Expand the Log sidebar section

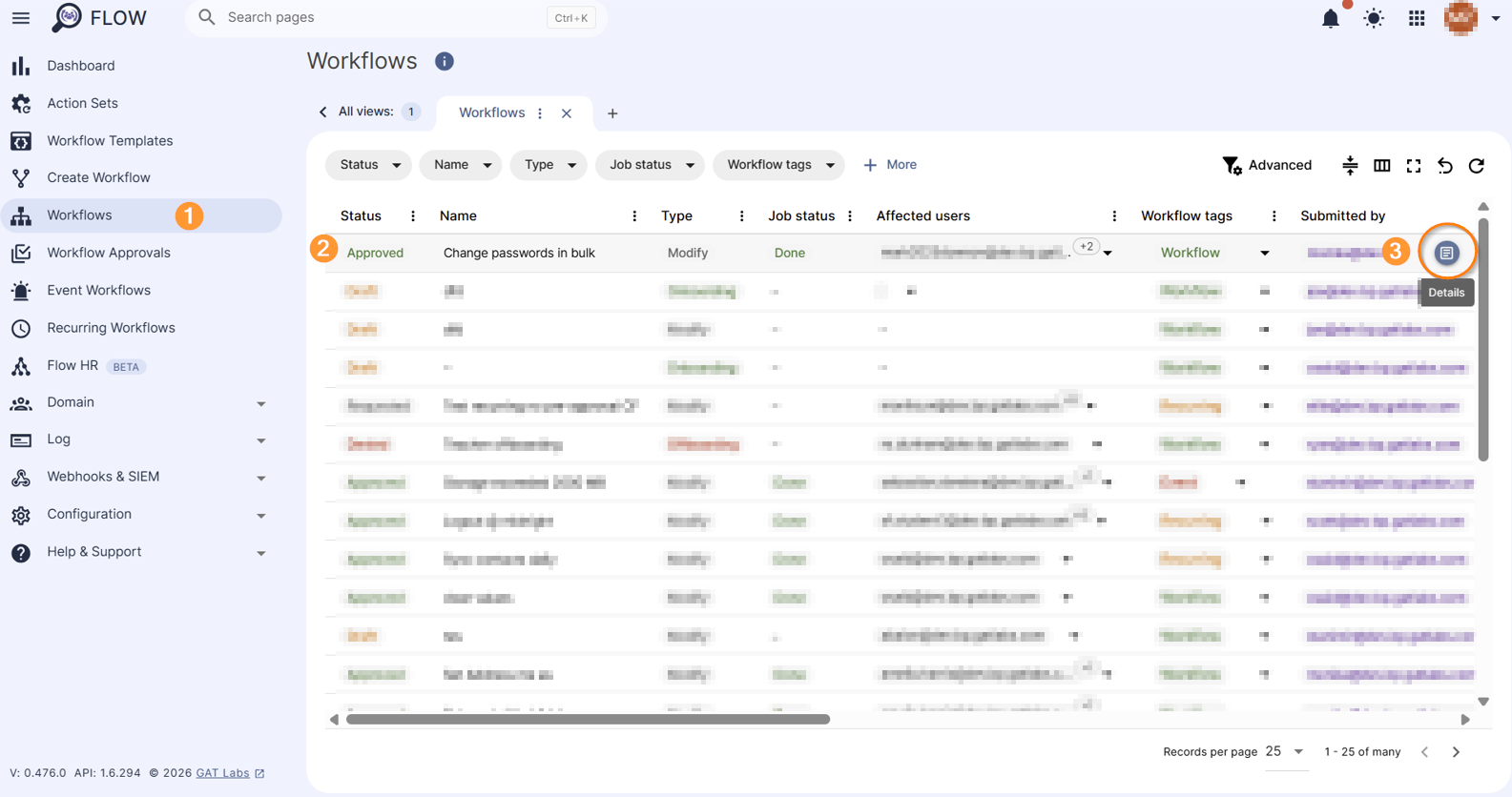pos(141,439)
